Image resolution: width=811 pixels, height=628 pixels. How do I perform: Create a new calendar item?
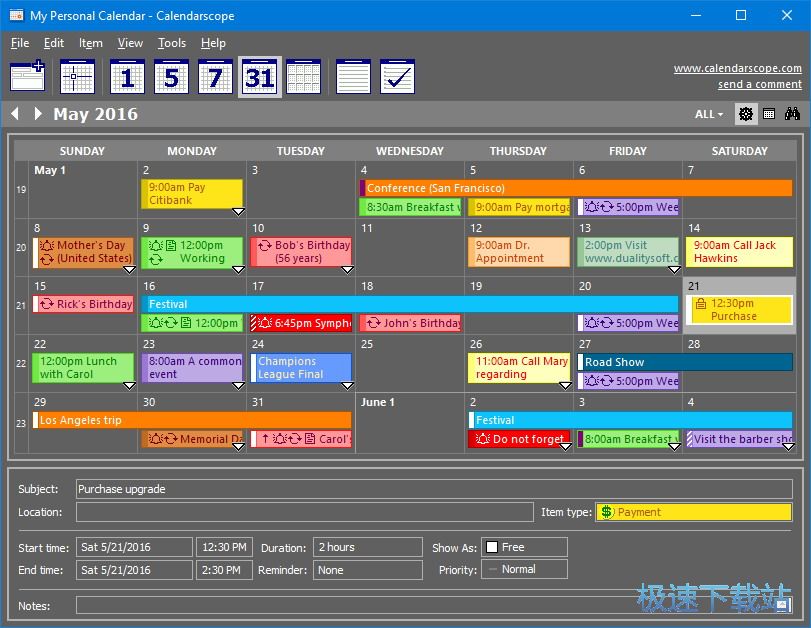pyautogui.click(x=27, y=76)
